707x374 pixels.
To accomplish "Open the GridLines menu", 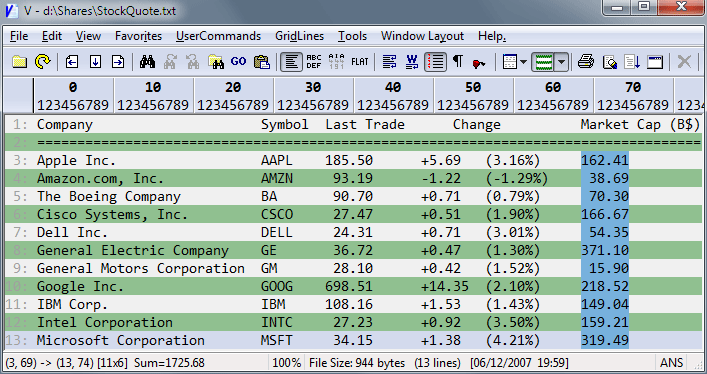I will [x=299, y=36].
